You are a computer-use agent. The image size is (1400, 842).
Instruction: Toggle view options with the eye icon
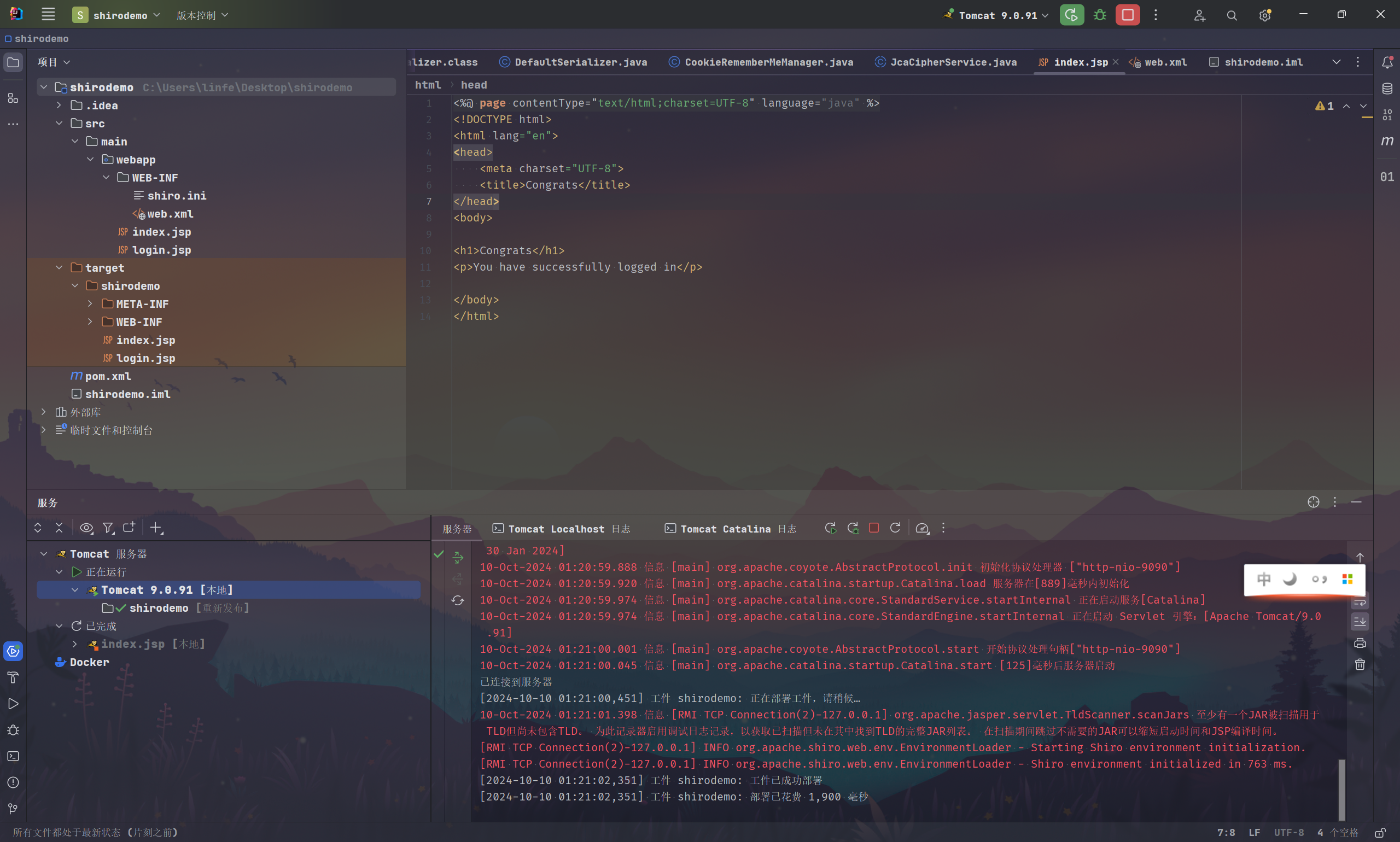(86, 528)
